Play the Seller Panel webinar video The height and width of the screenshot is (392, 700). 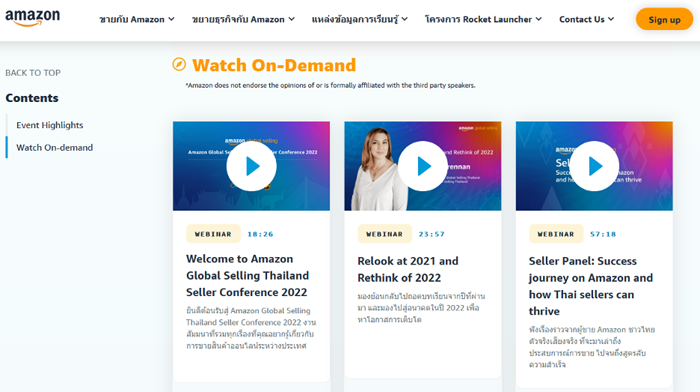coord(594,166)
